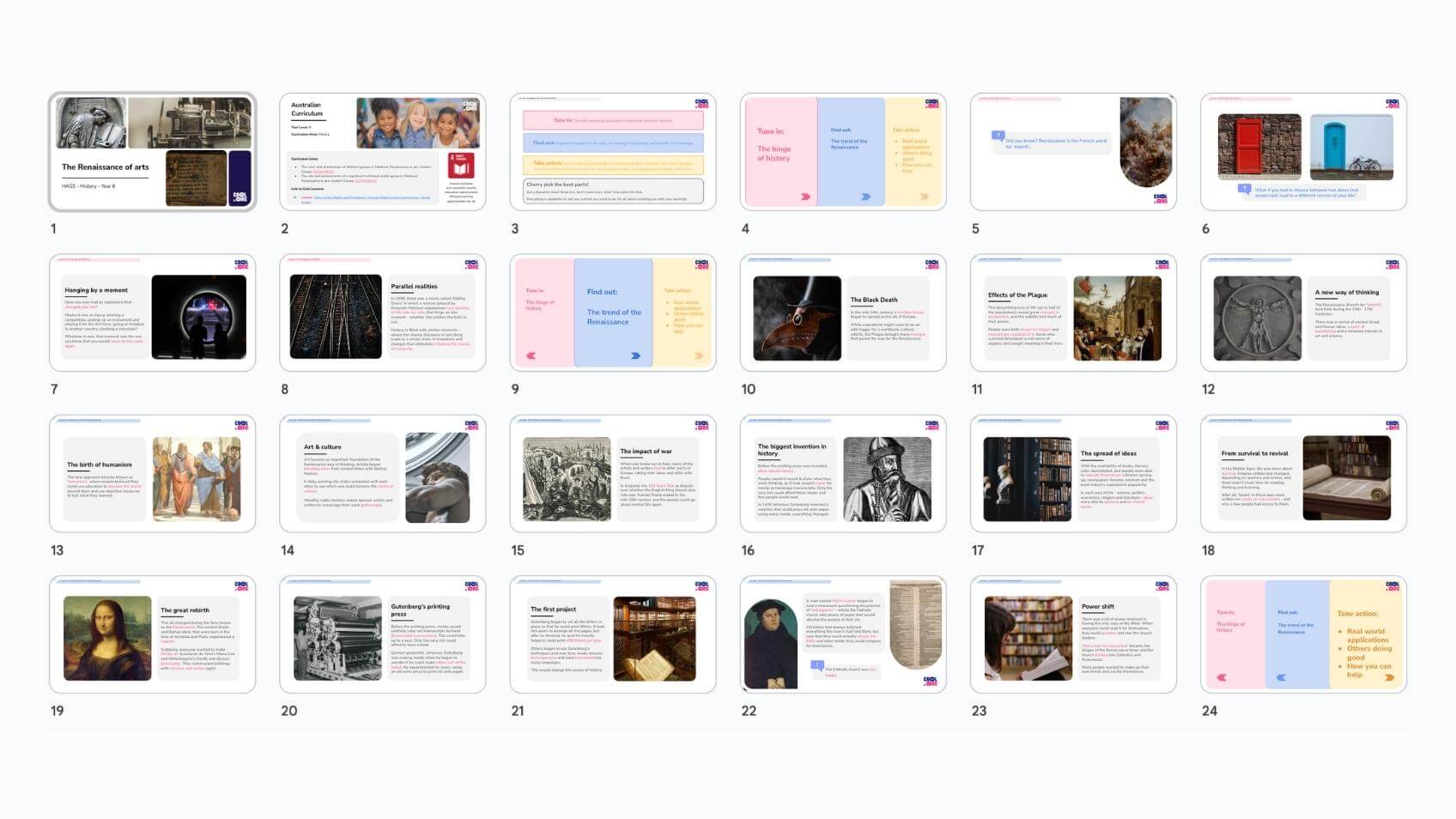
Task: Click the pink back arrow on slide 9
Action: point(531,355)
